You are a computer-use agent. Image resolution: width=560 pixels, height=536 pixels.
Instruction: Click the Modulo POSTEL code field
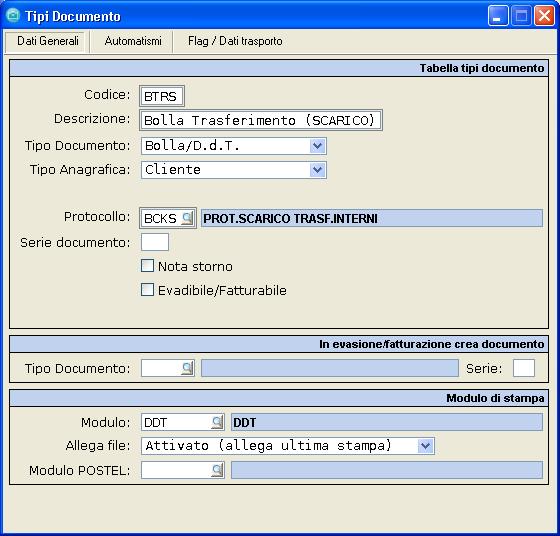(x=176, y=470)
